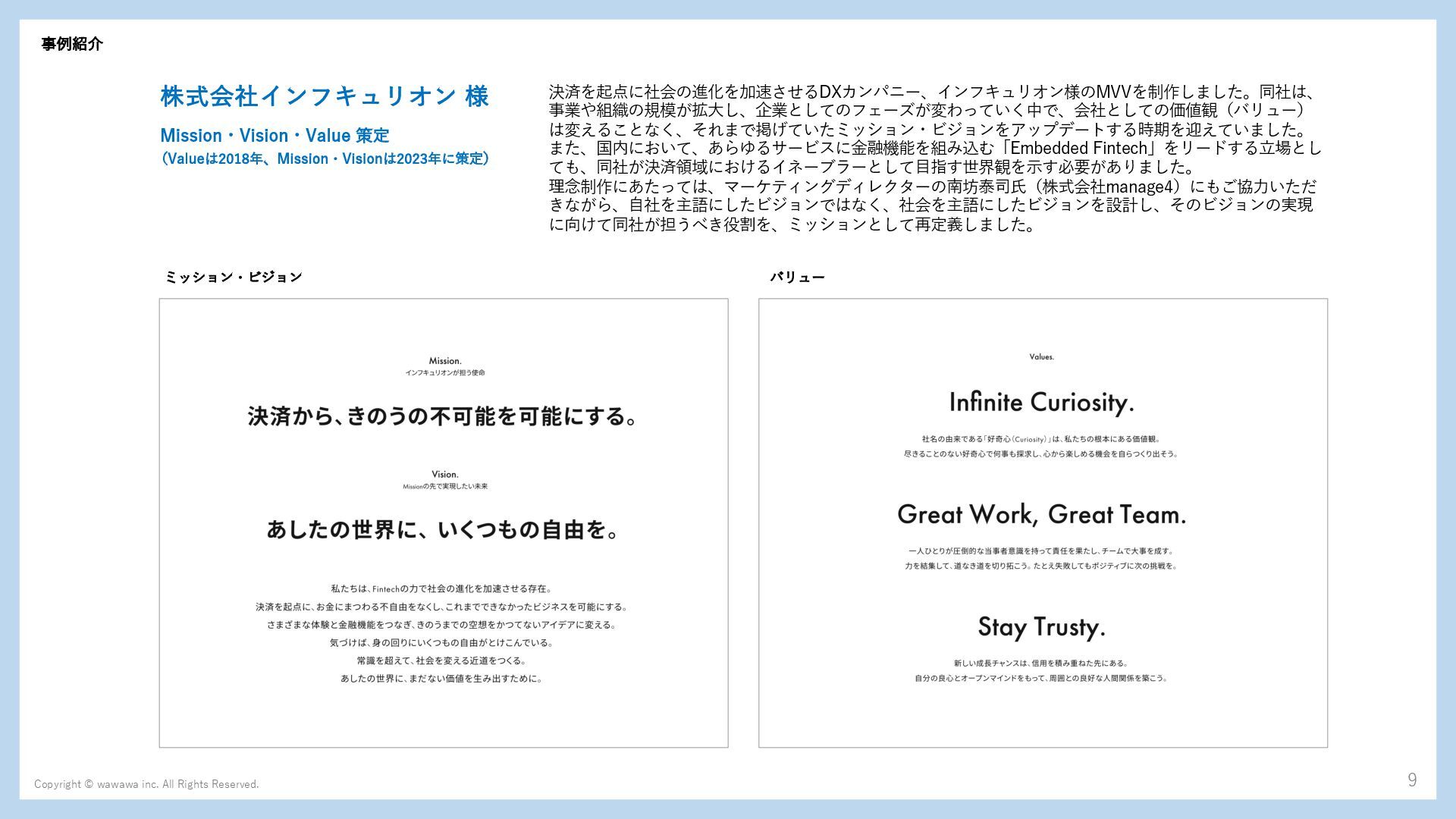
Task: Click the page number 9
Action: (x=1412, y=780)
